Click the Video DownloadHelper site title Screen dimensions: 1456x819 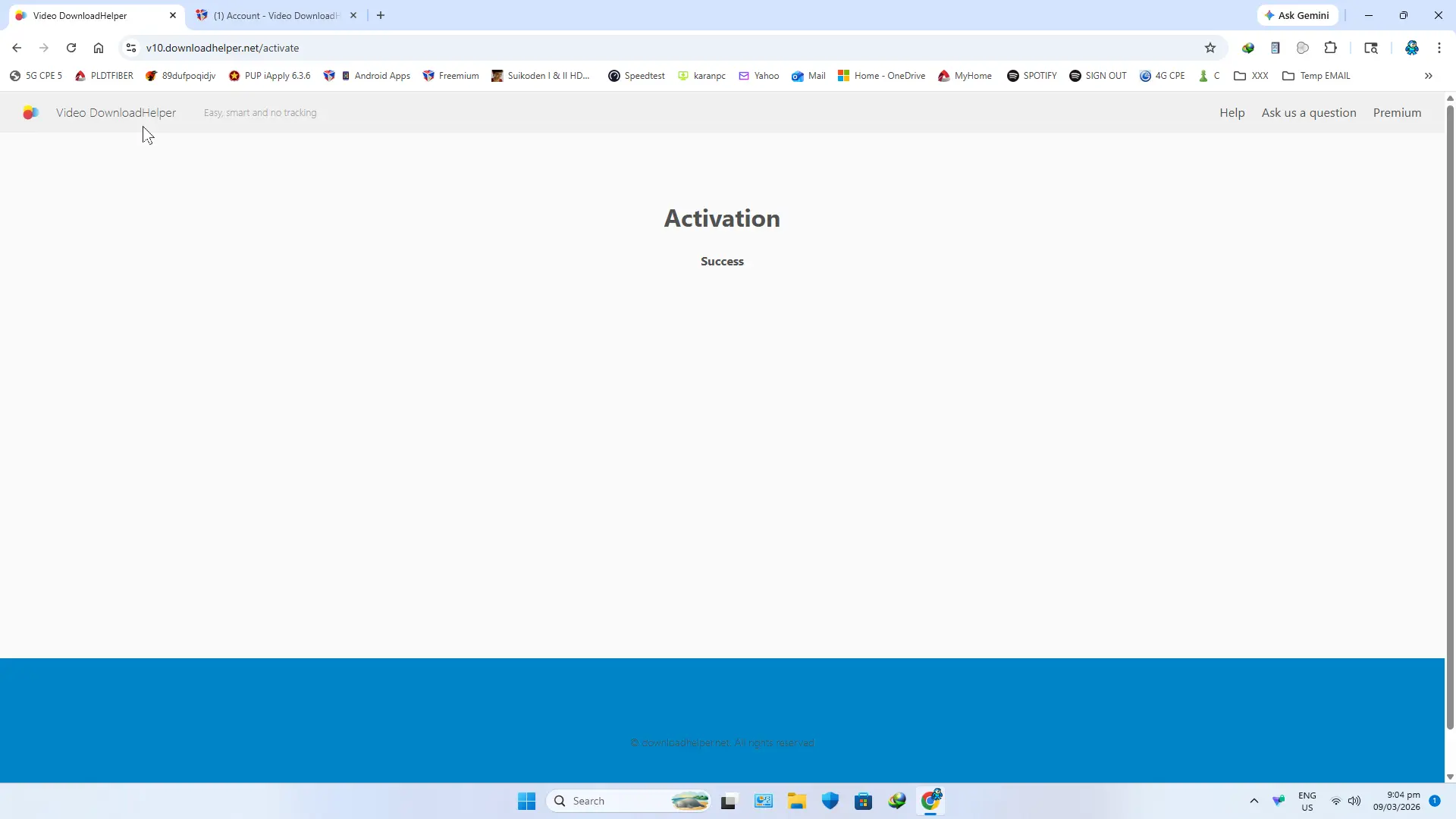(116, 113)
